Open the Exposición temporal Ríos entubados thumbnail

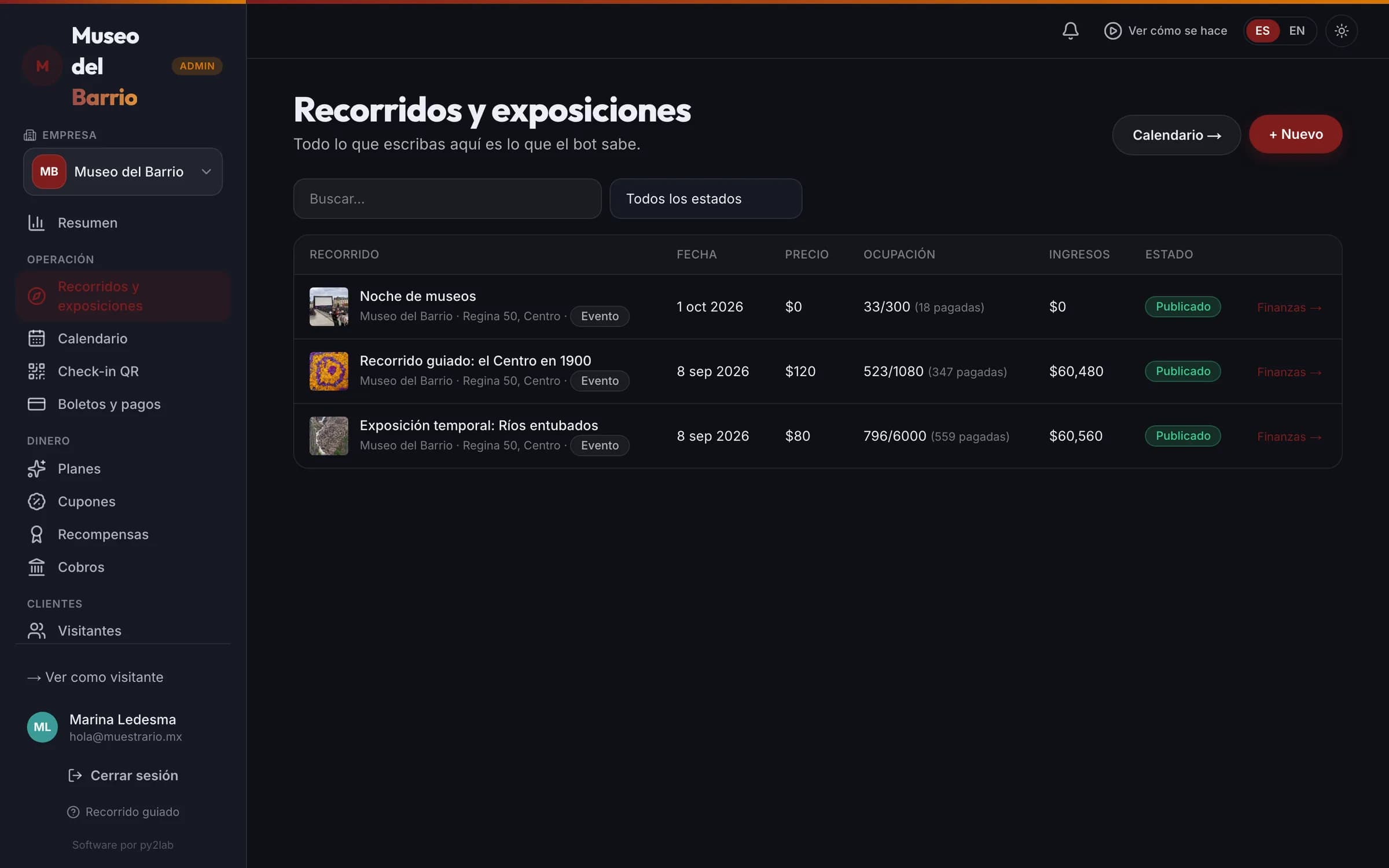pos(329,436)
